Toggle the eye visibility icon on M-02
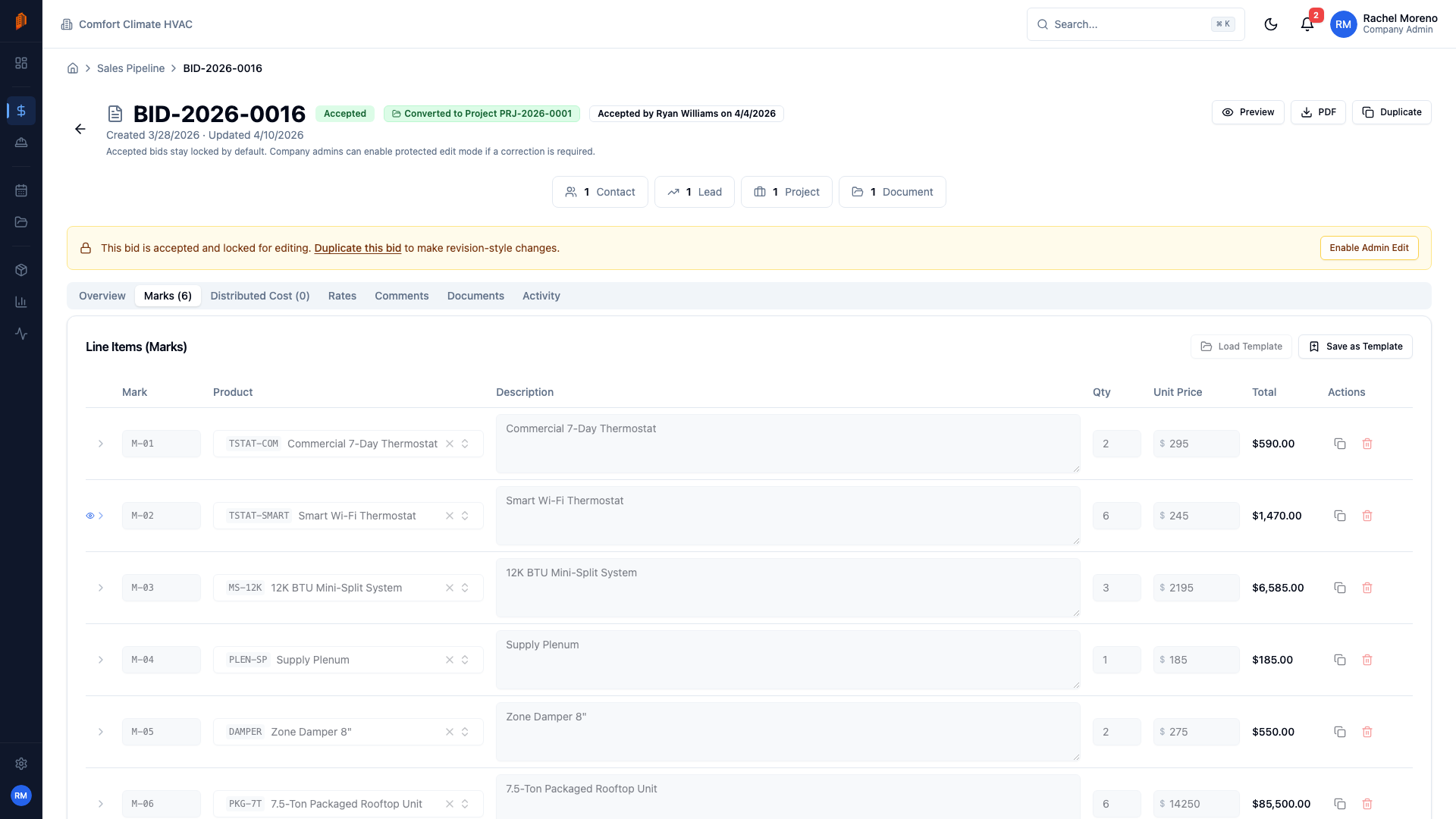 [90, 516]
